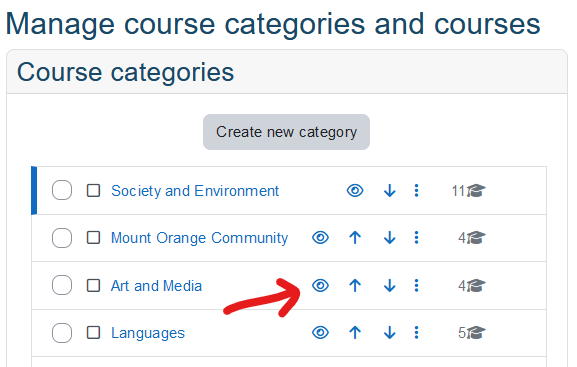Viewport: 577px width, 367px height.
Task: Toggle visibility of Languages category
Action: (320, 333)
